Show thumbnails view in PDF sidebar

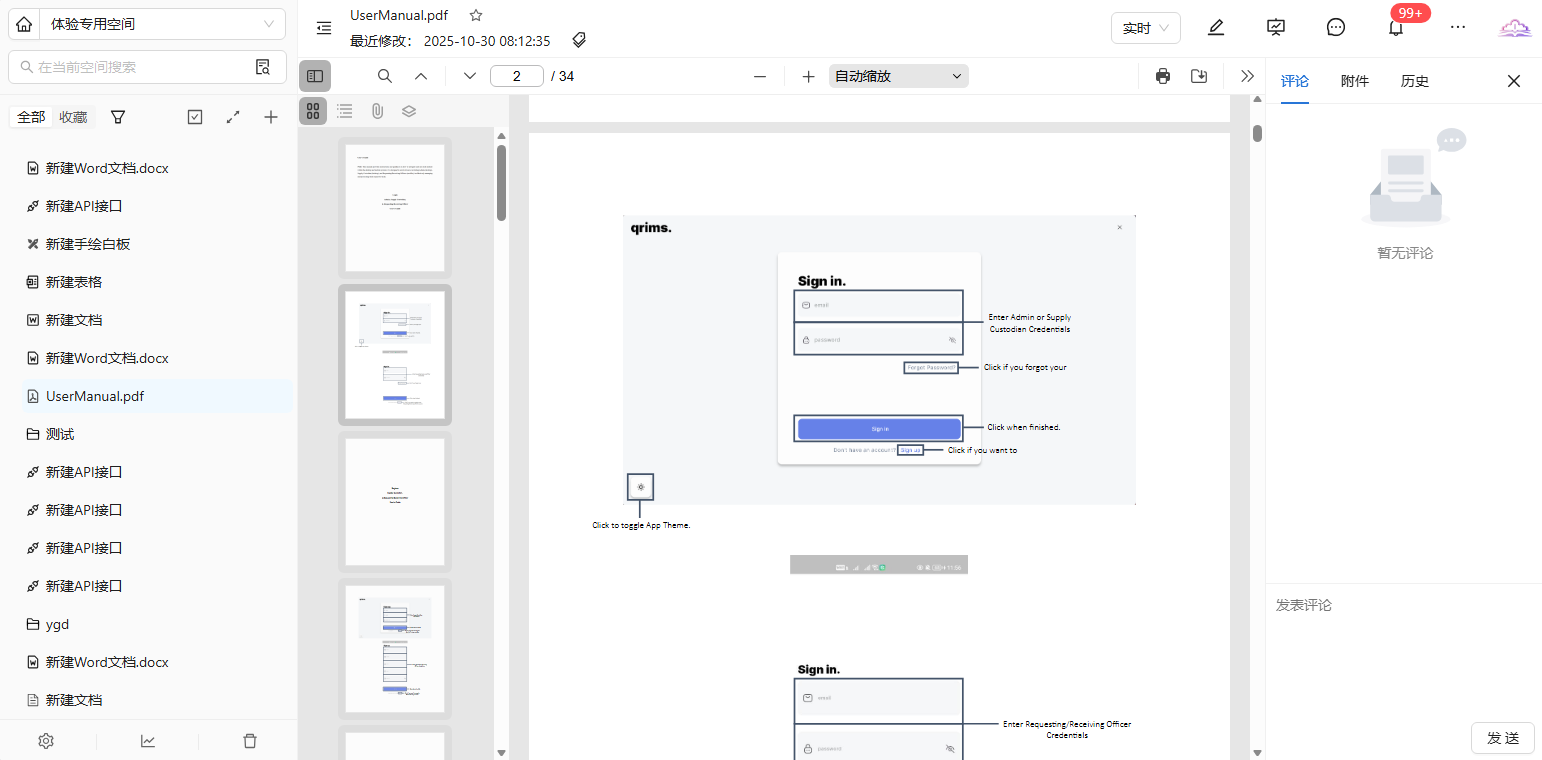tap(313, 111)
